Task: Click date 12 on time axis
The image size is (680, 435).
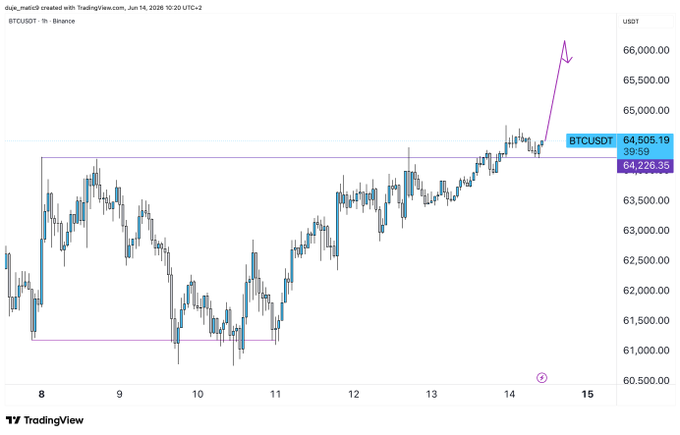Action: click(x=353, y=394)
